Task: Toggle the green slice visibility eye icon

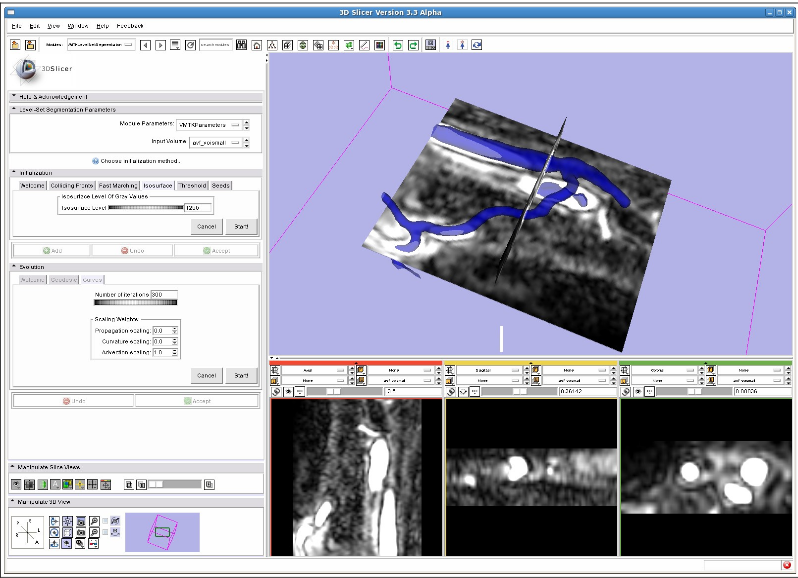Action: (638, 392)
